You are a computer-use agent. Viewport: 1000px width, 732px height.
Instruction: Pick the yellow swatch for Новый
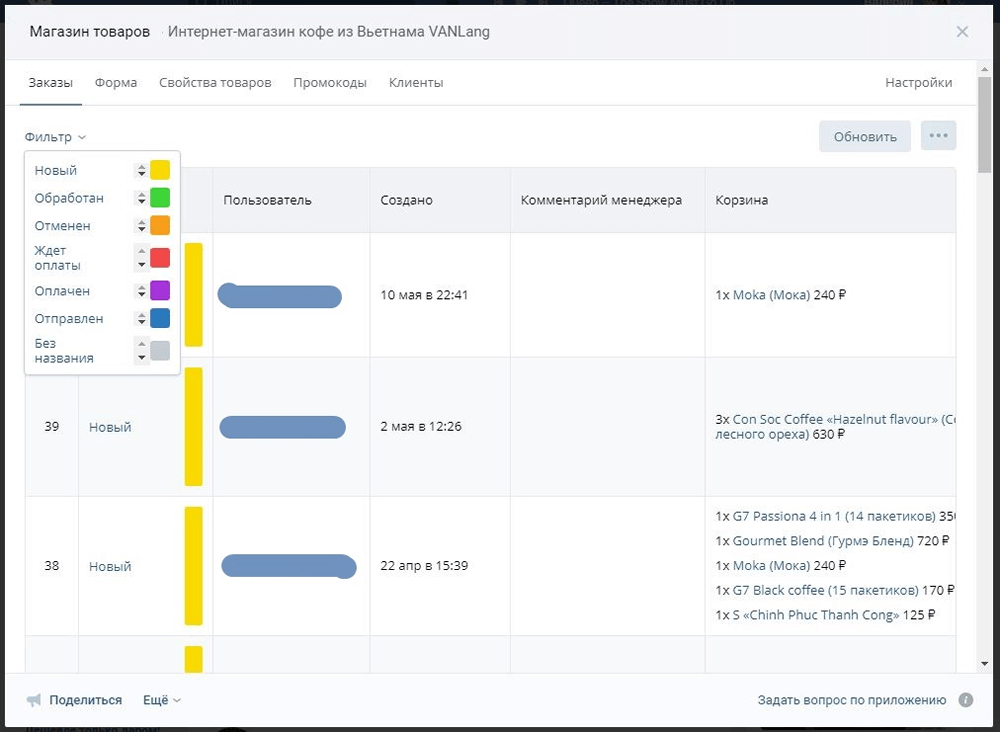160,170
